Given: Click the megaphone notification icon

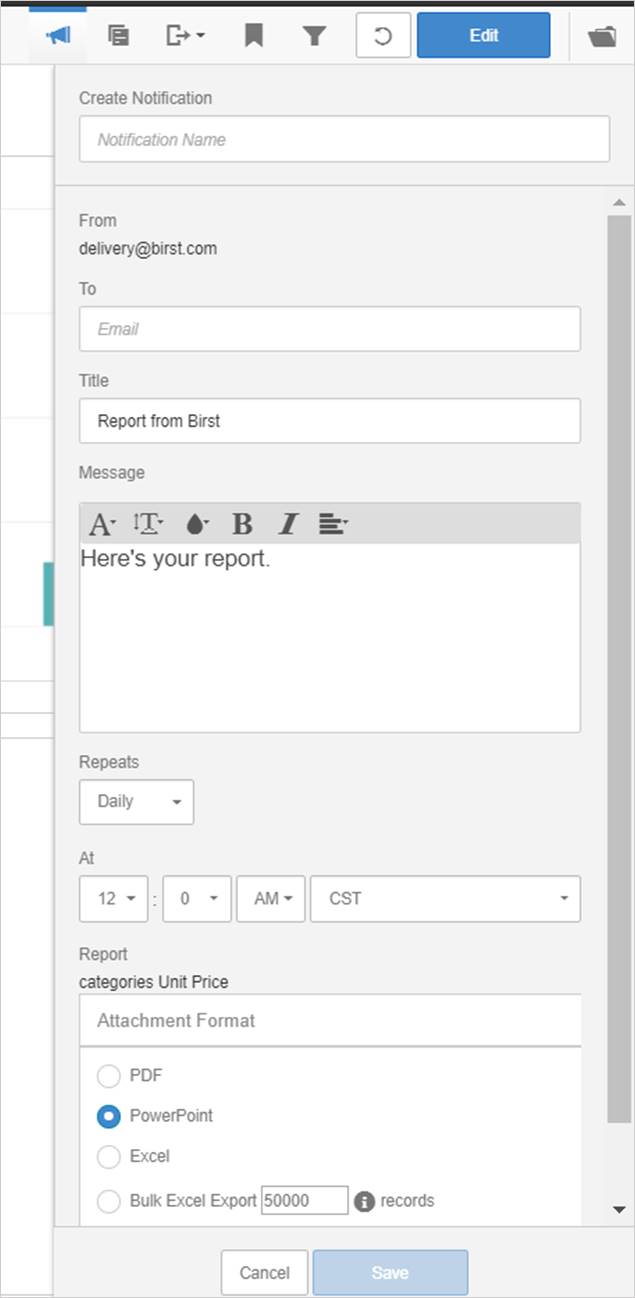Looking at the screenshot, I should click(58, 36).
